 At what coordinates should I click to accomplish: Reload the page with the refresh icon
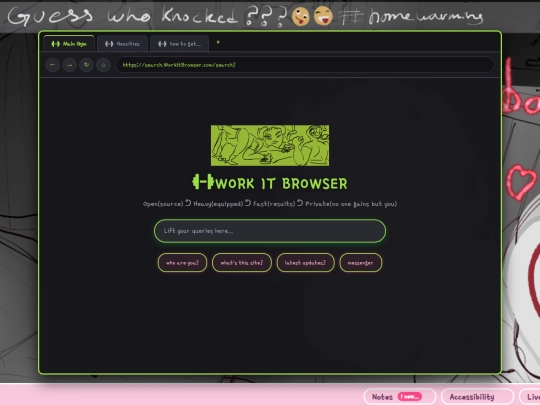86,65
